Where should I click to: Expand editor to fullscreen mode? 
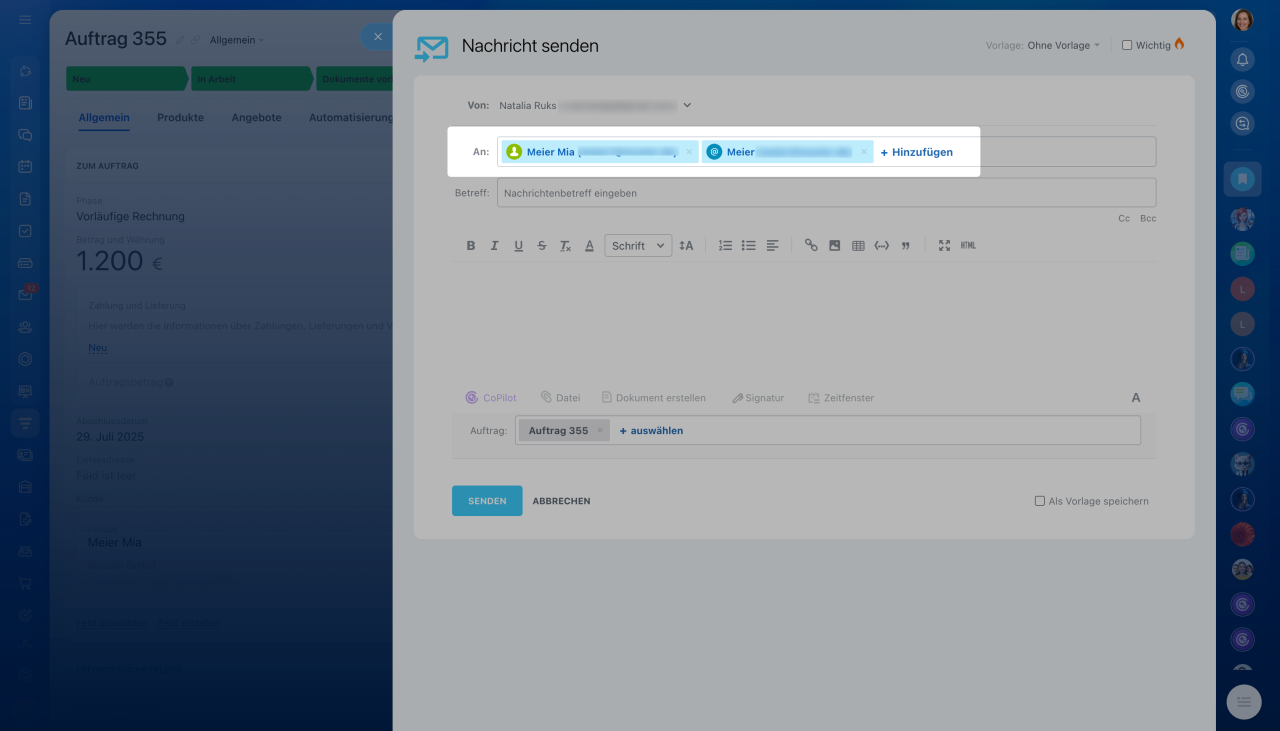[x=944, y=246]
